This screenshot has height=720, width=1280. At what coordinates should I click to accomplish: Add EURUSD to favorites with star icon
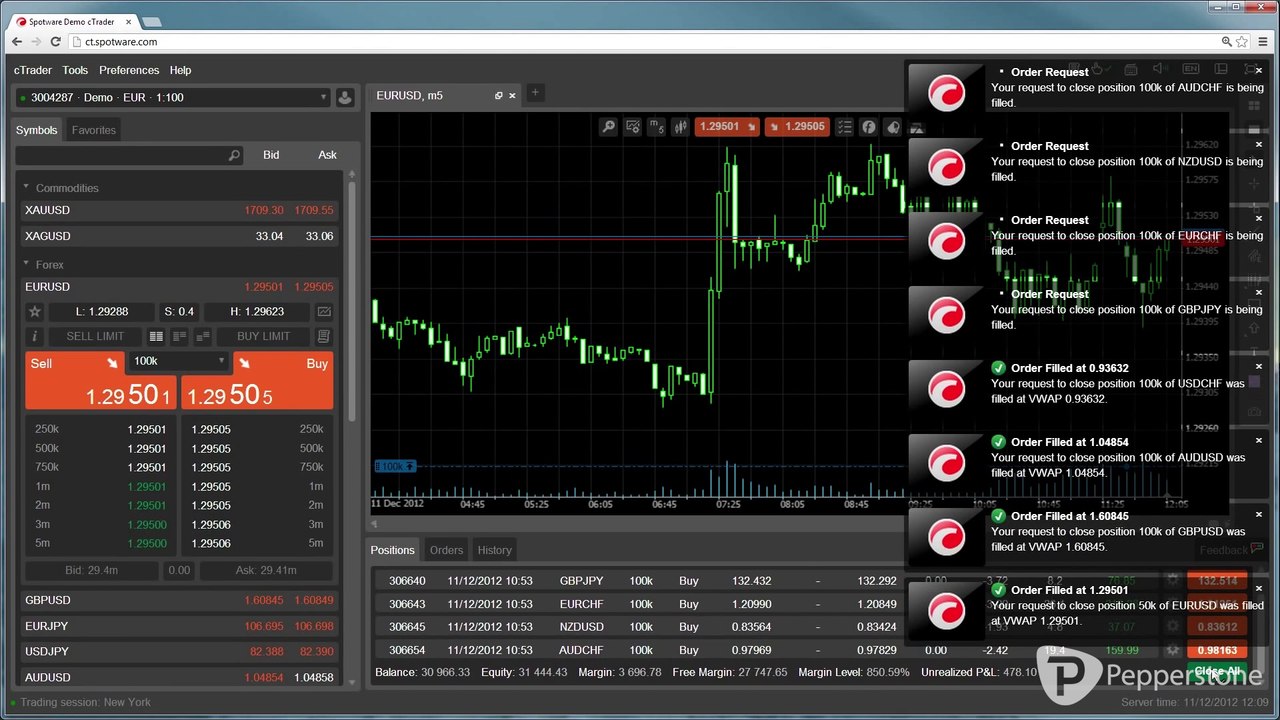pyautogui.click(x=35, y=312)
